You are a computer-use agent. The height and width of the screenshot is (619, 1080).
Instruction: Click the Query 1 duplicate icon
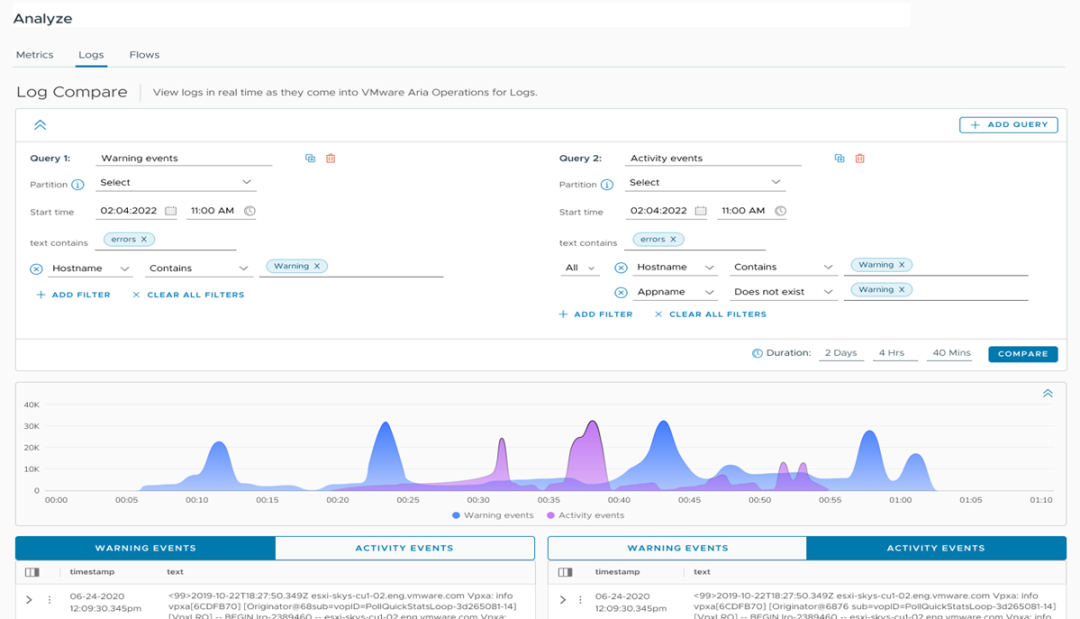click(310, 158)
